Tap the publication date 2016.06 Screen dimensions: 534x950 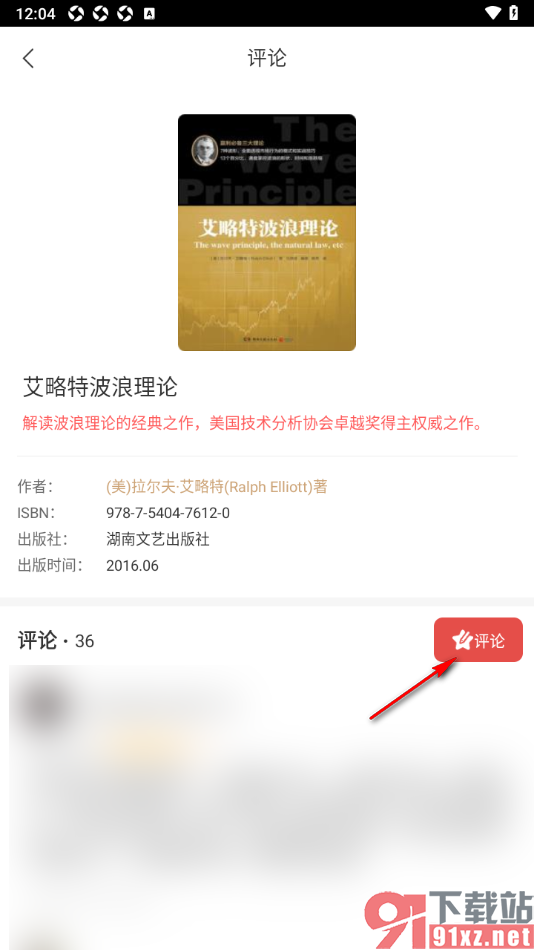pyautogui.click(x=132, y=566)
